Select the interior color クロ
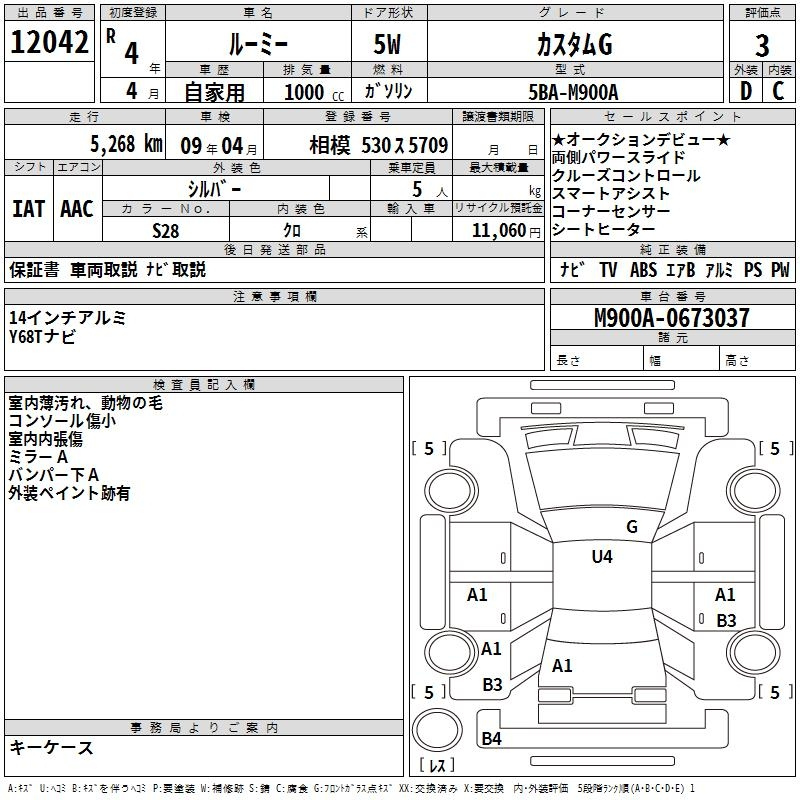This screenshot has height=800, width=800. pyautogui.click(x=292, y=230)
